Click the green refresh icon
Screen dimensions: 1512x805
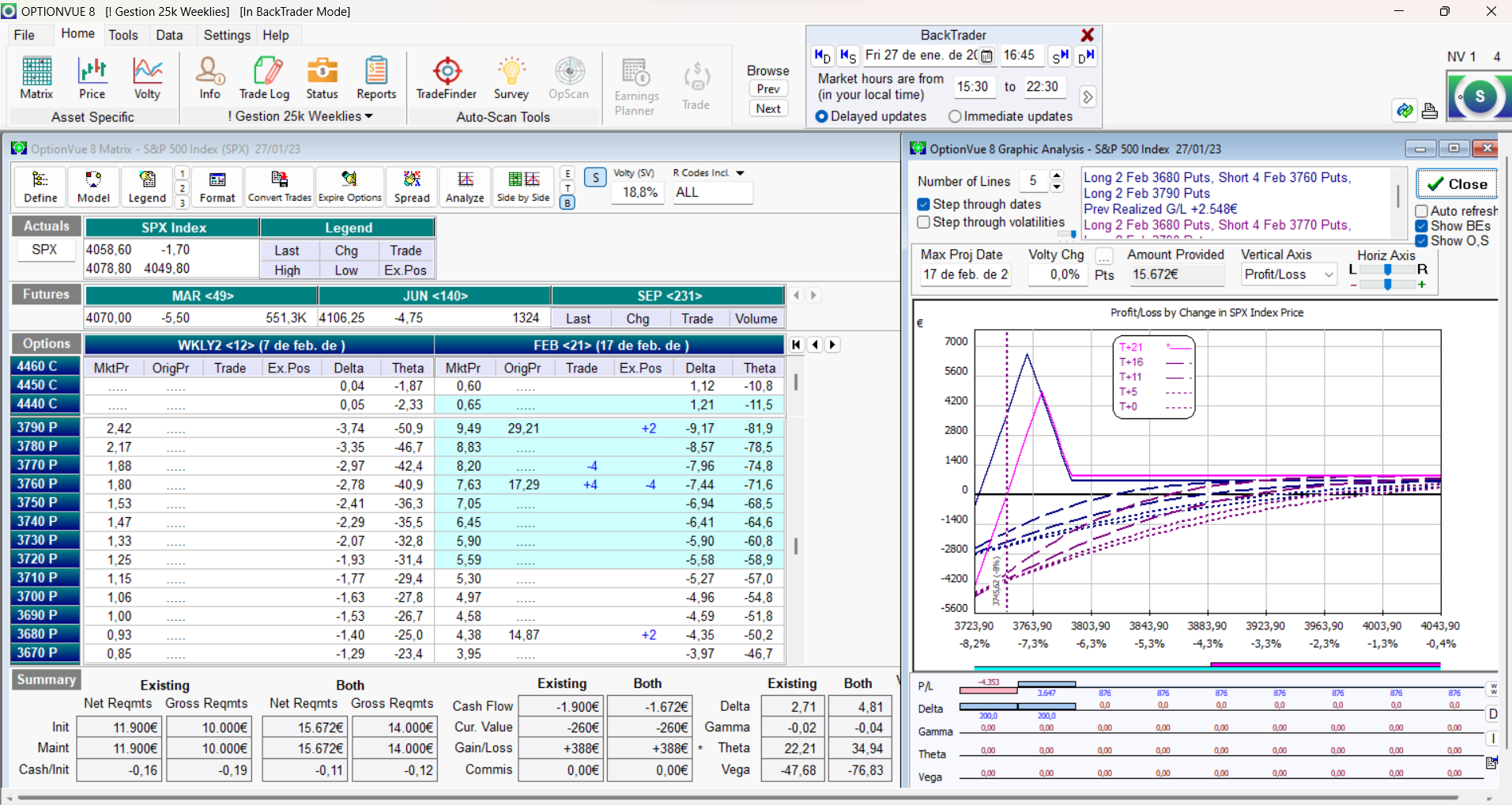[x=1405, y=111]
